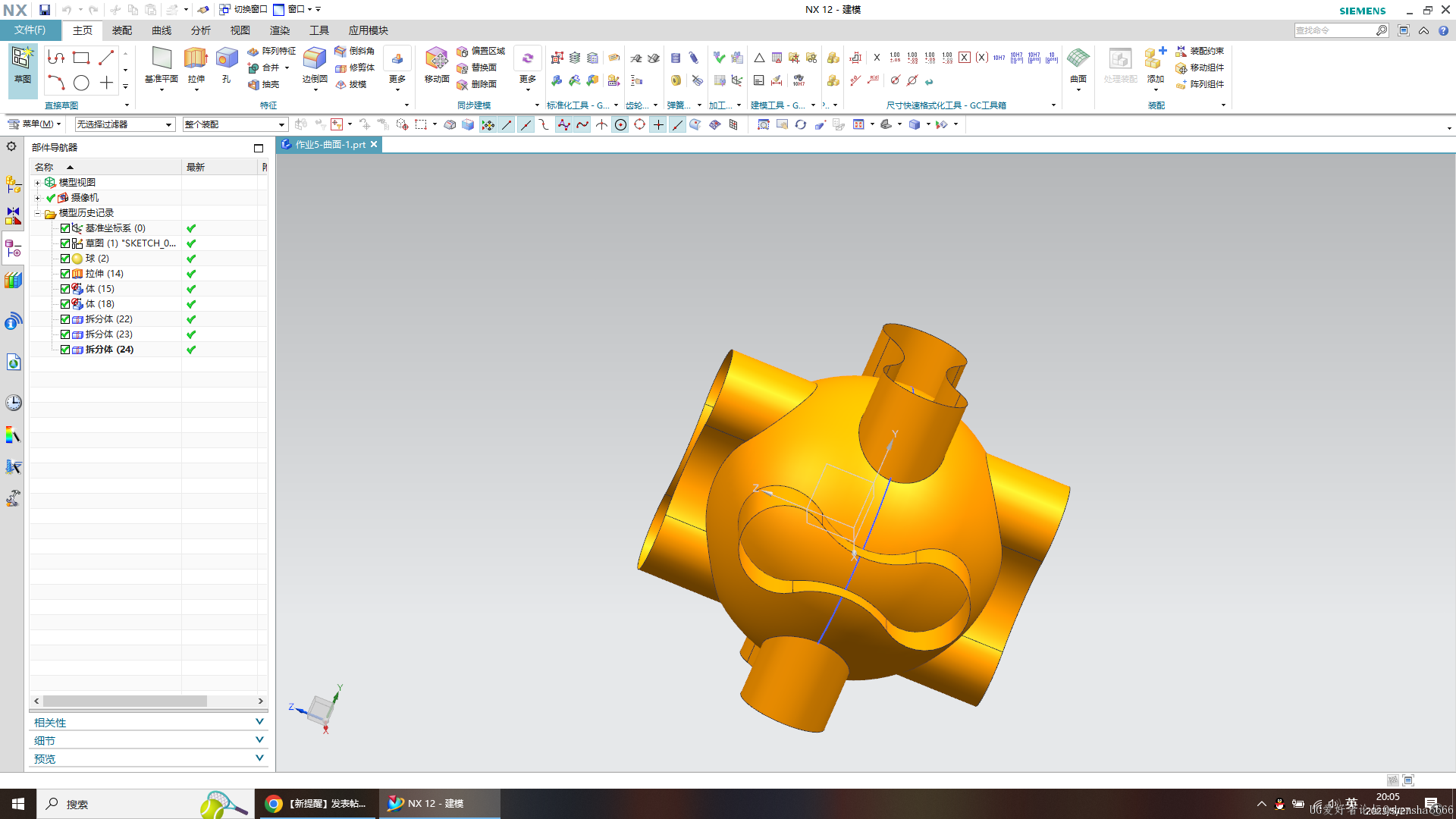The height and width of the screenshot is (819, 1456).
Task: Expand the 预览 panel
Action: [x=149, y=758]
